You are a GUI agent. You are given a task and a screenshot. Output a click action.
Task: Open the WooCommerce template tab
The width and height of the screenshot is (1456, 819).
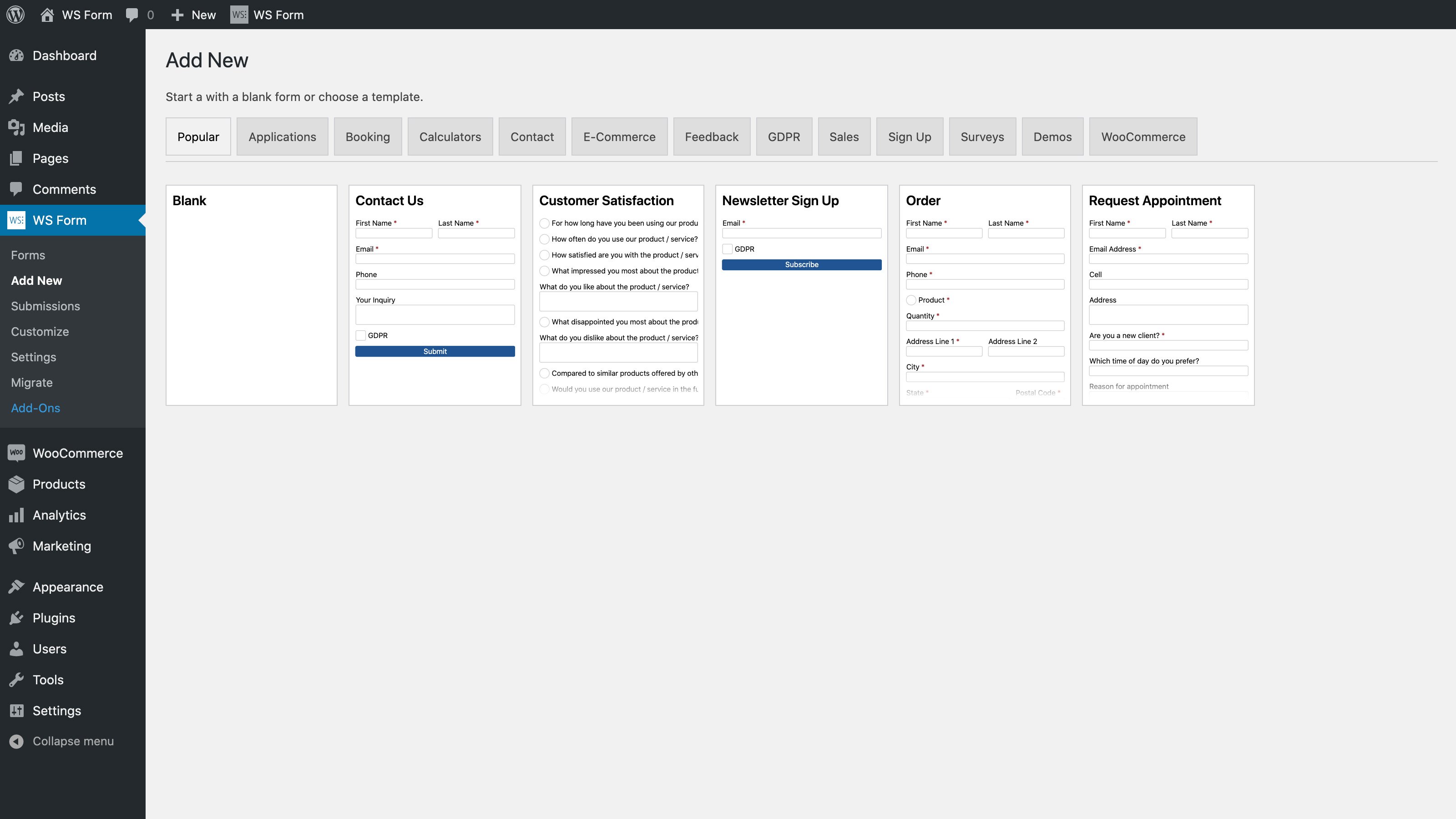[x=1143, y=137]
